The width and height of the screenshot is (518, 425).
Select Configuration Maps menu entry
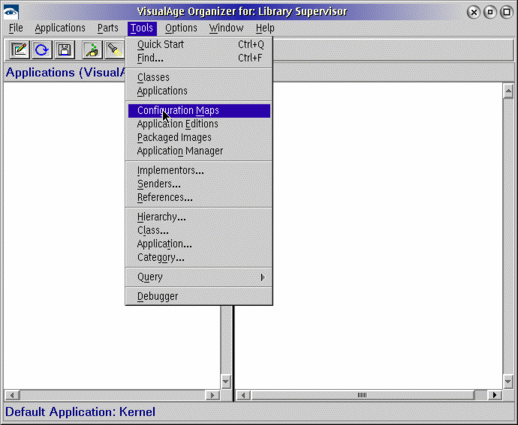(x=199, y=111)
